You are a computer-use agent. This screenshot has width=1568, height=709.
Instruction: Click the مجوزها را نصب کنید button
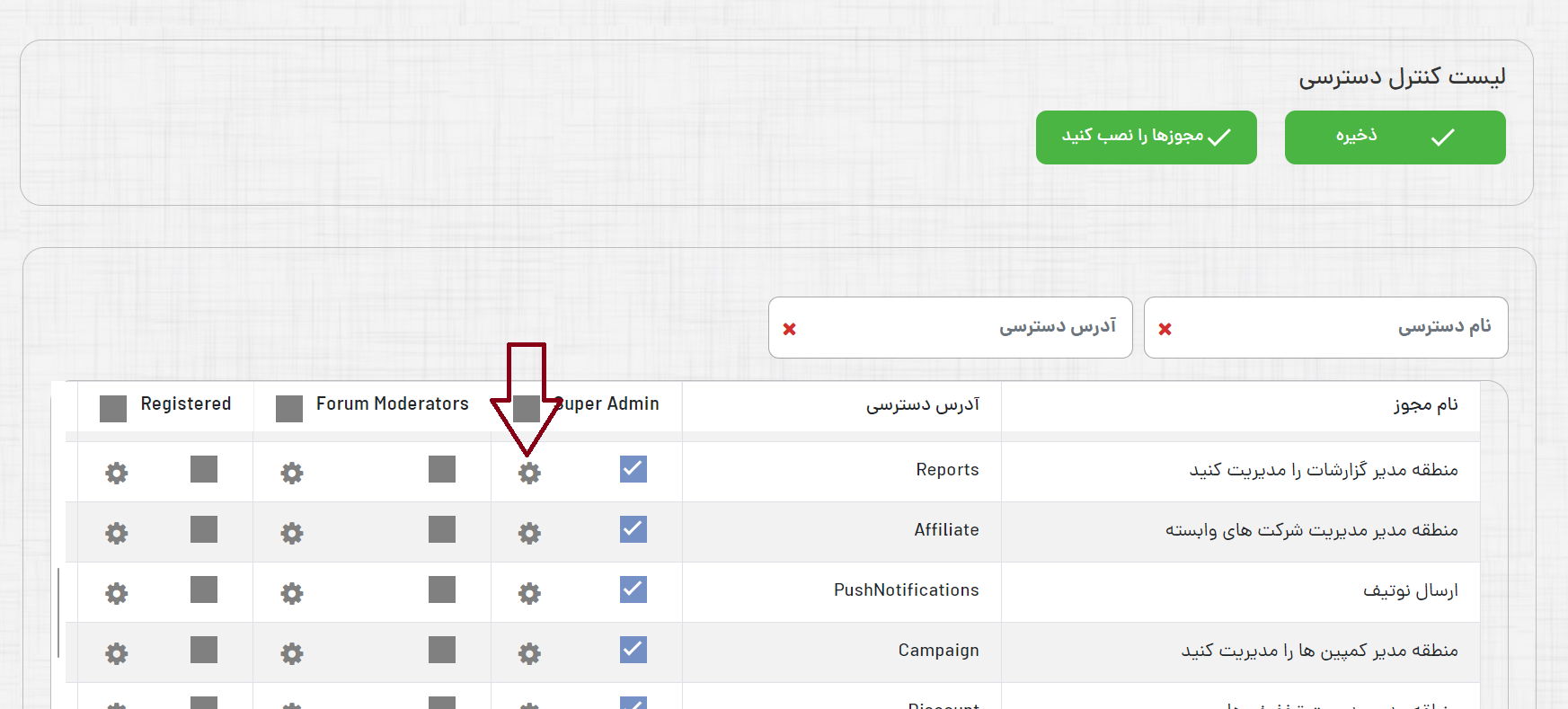click(x=1146, y=137)
